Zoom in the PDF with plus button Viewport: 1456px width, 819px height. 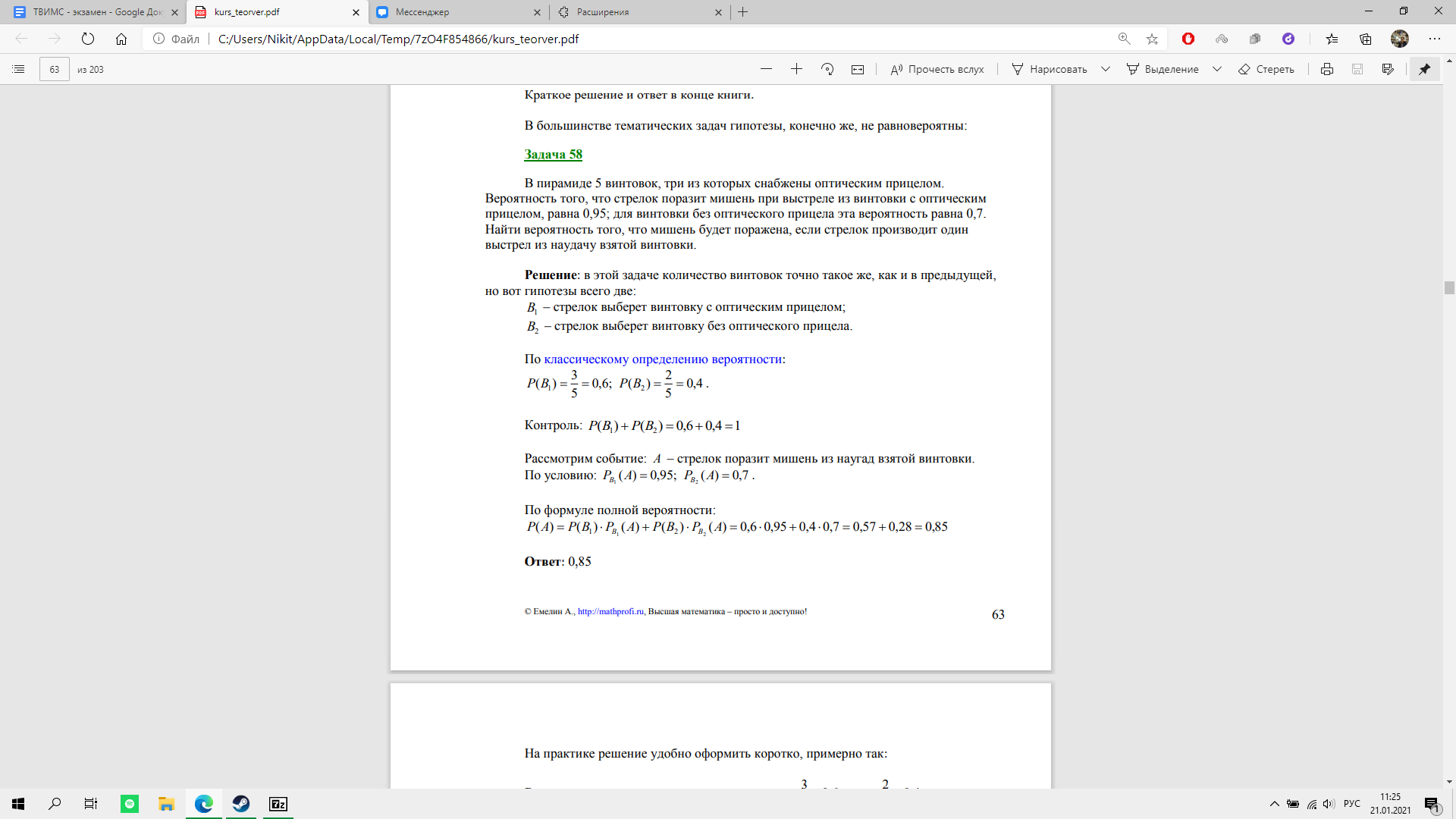tap(796, 69)
